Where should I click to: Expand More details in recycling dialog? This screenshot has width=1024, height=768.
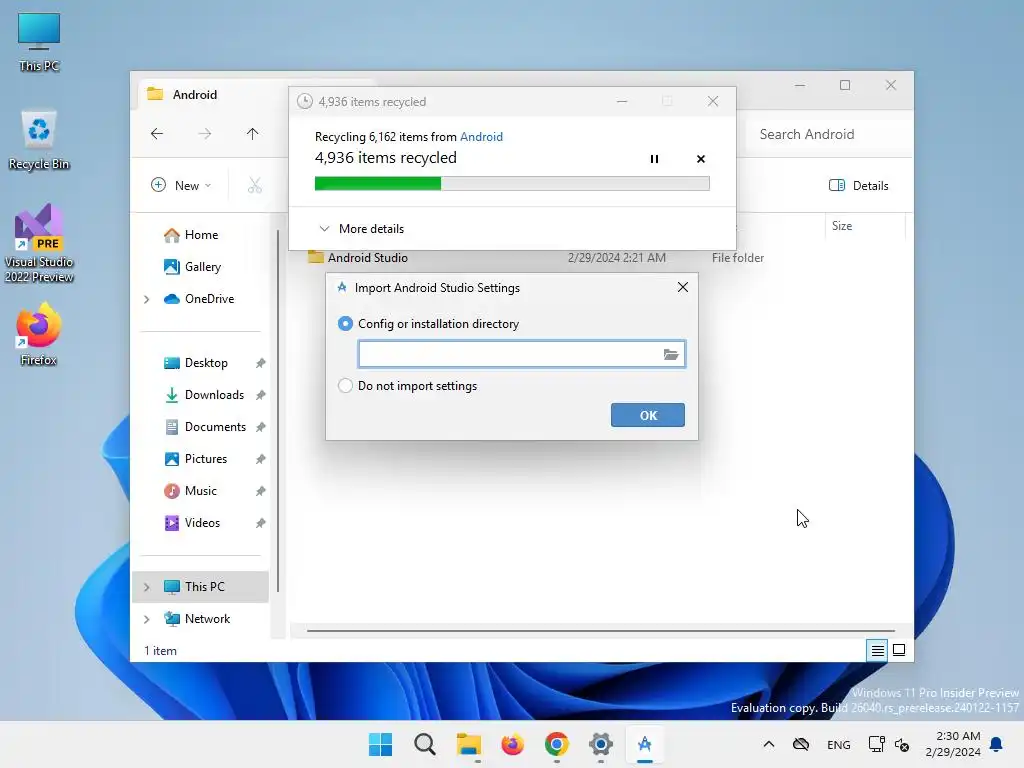tap(361, 229)
